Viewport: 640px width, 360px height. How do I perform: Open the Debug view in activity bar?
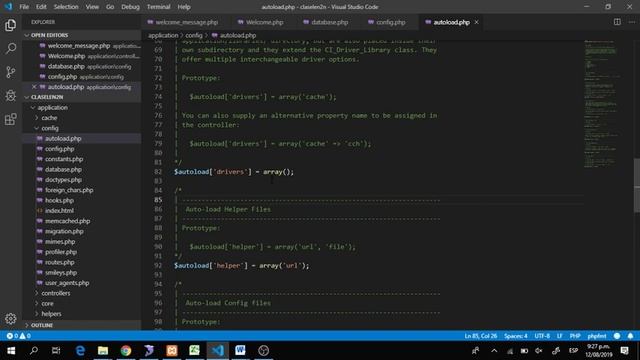click(11, 96)
